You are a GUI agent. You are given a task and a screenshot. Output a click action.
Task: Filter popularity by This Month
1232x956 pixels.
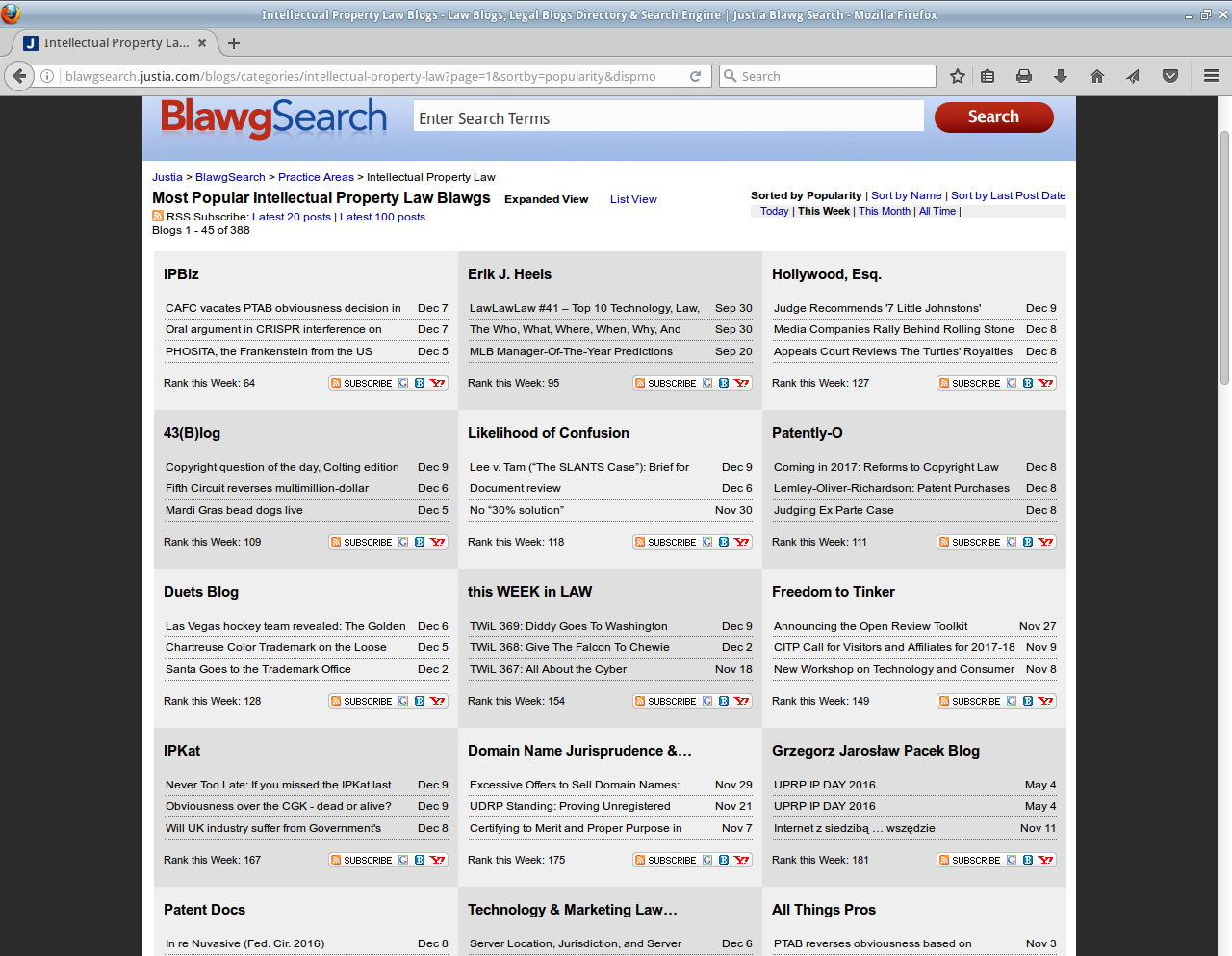click(x=885, y=211)
